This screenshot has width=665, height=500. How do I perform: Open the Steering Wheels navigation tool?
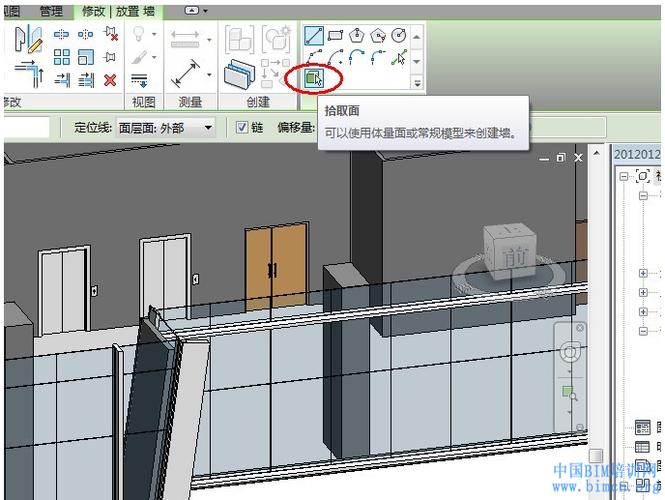click(569, 352)
